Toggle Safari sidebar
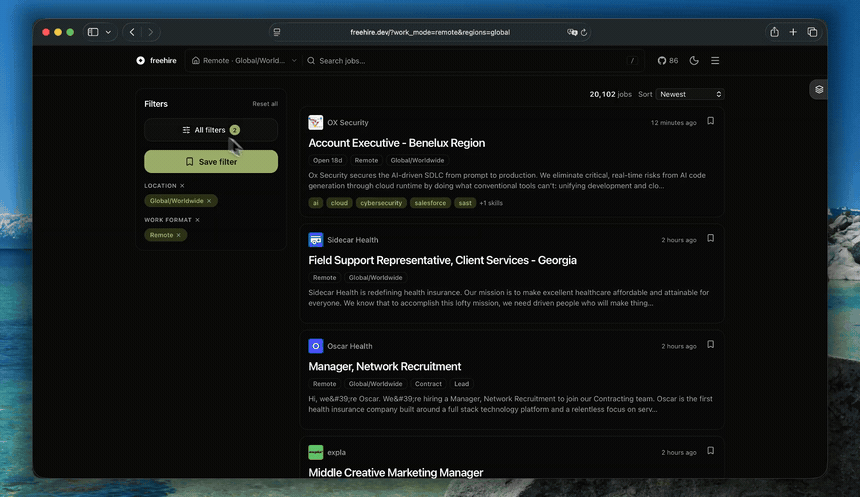The width and height of the screenshot is (860, 497). 93,32
